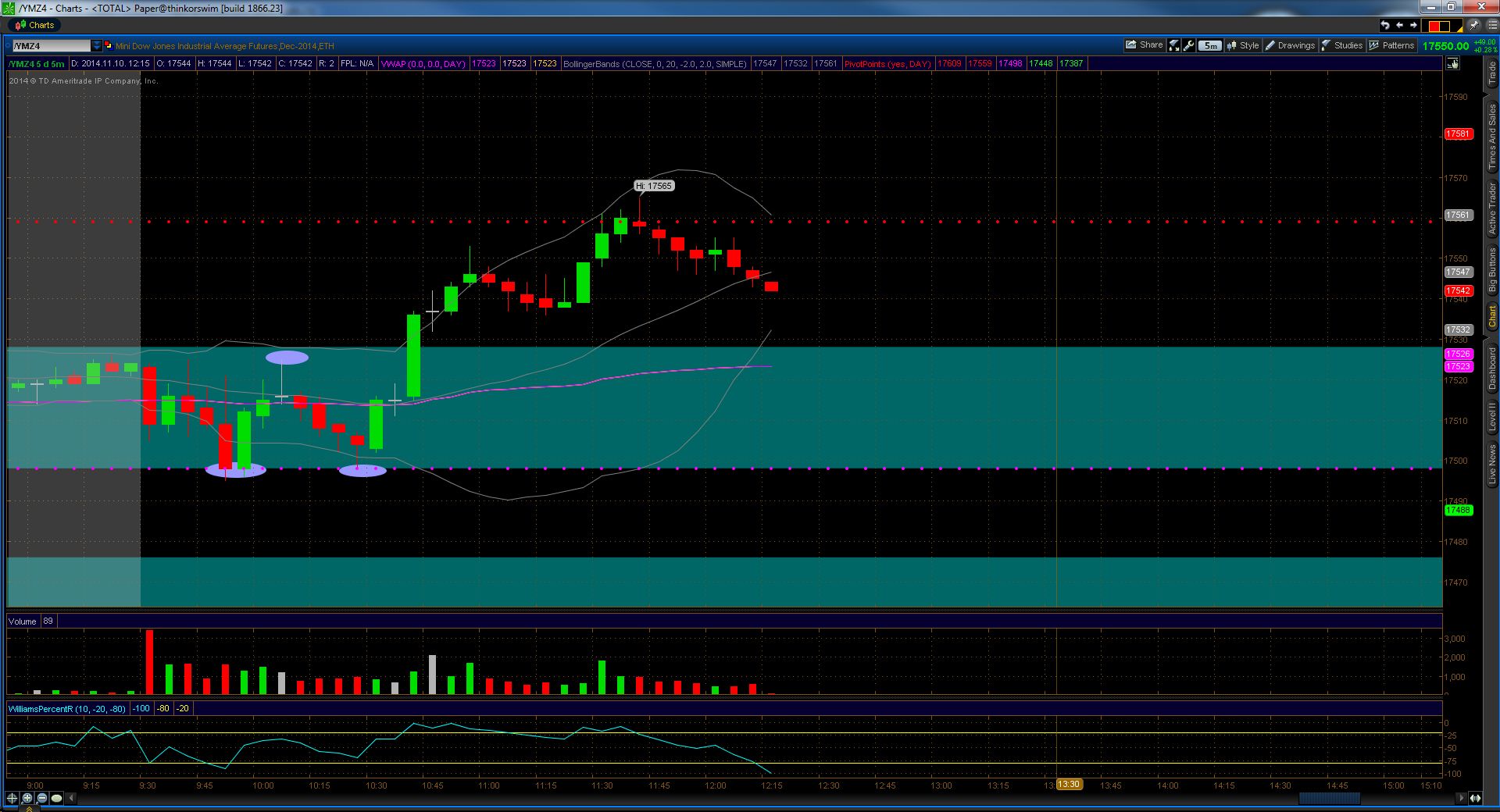This screenshot has width=1500, height=812.
Task: Open the Level II side tab
Action: [x=1491, y=417]
